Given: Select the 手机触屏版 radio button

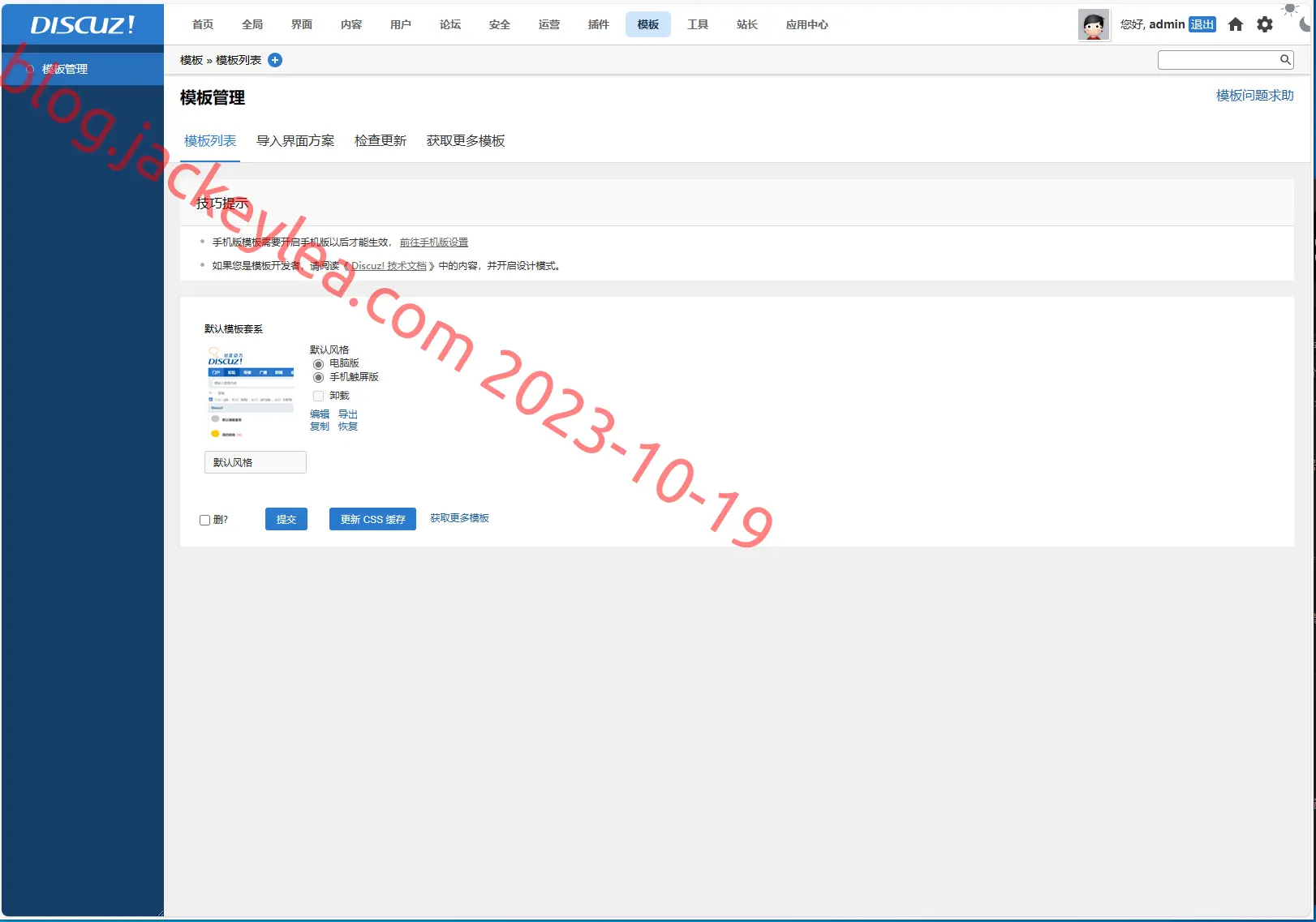Looking at the screenshot, I should 318,377.
